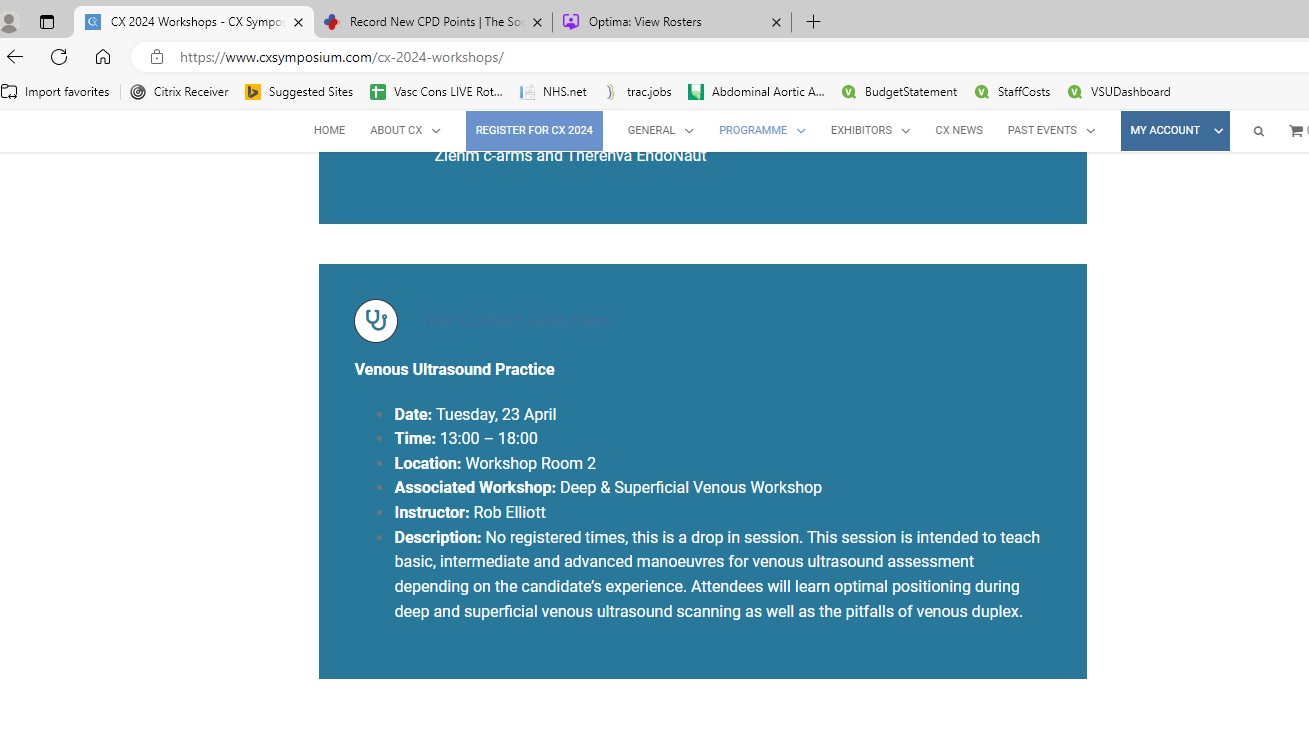Viewport: 1309px width, 733px height.
Task: Expand the ABOUT CX dropdown menu
Action: [x=404, y=131]
